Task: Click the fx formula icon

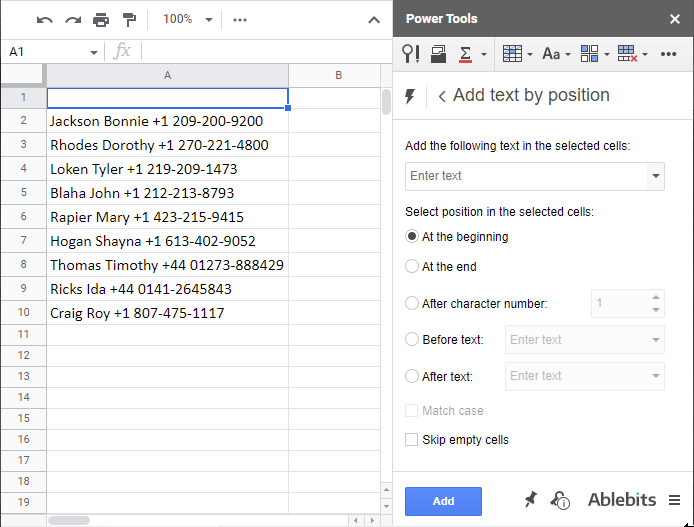Action: point(122,51)
